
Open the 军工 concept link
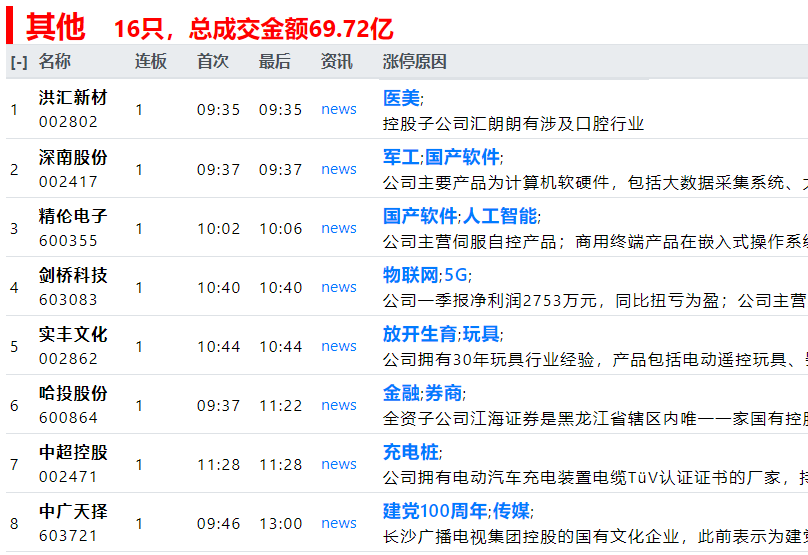tap(401, 157)
